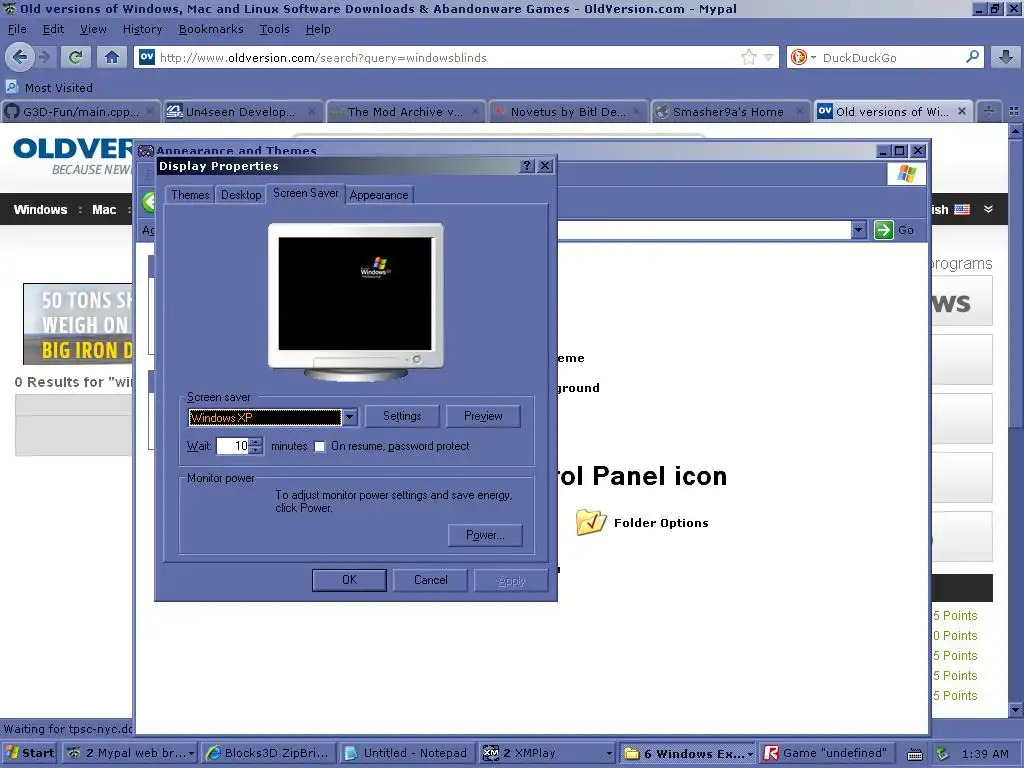The image size is (1024, 768).
Task: Increase the Wait minutes spinner up arrow
Action: 256,442
